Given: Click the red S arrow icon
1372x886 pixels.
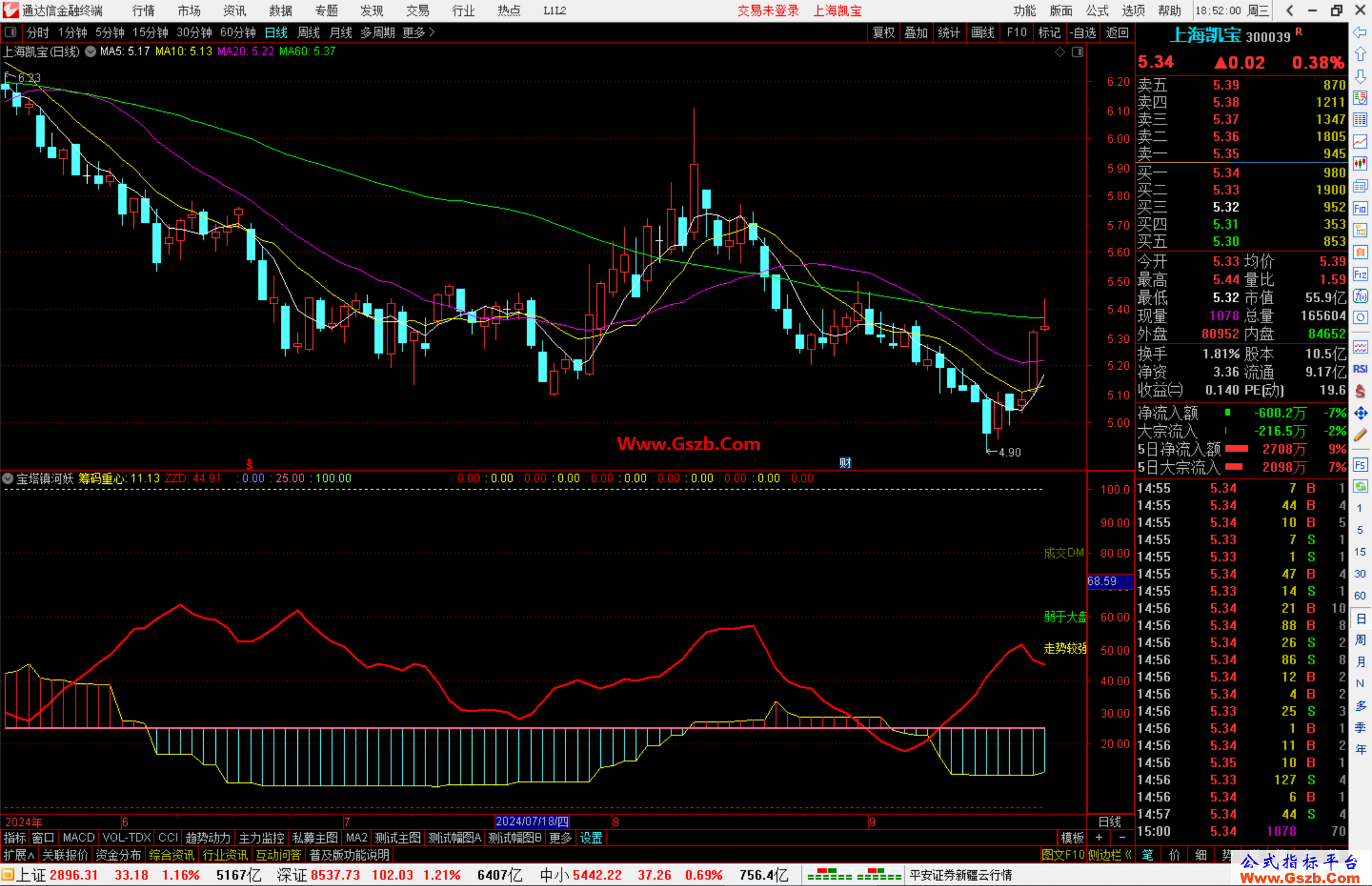Looking at the screenshot, I should pyautogui.click(x=1360, y=391).
